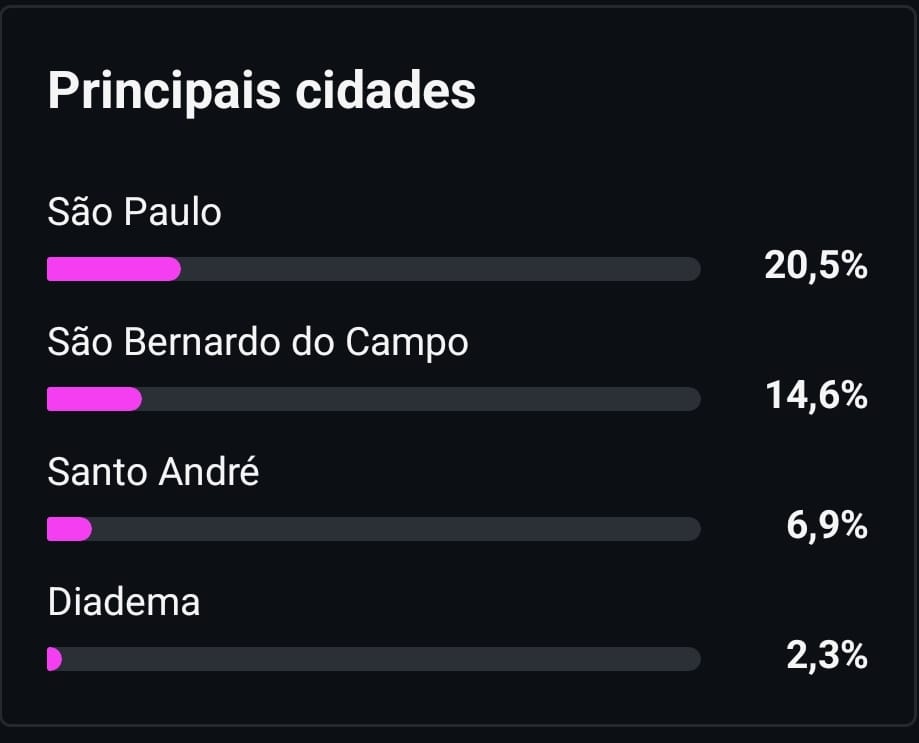The height and width of the screenshot is (743, 919).
Task: Select the pink fill of Santo André bar
Action: (x=68, y=529)
